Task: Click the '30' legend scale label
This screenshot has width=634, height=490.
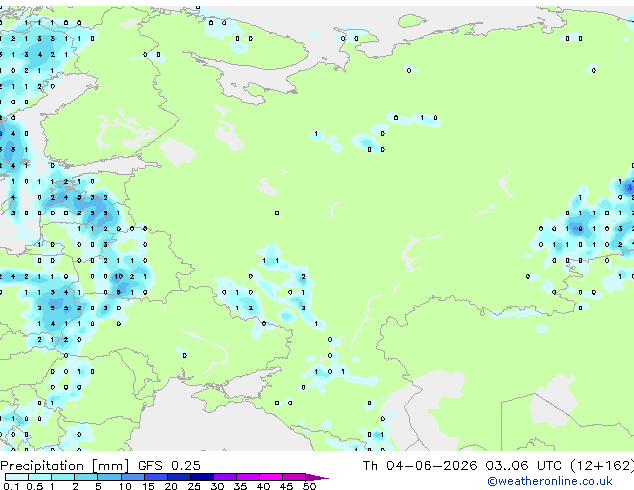Action: point(217,486)
